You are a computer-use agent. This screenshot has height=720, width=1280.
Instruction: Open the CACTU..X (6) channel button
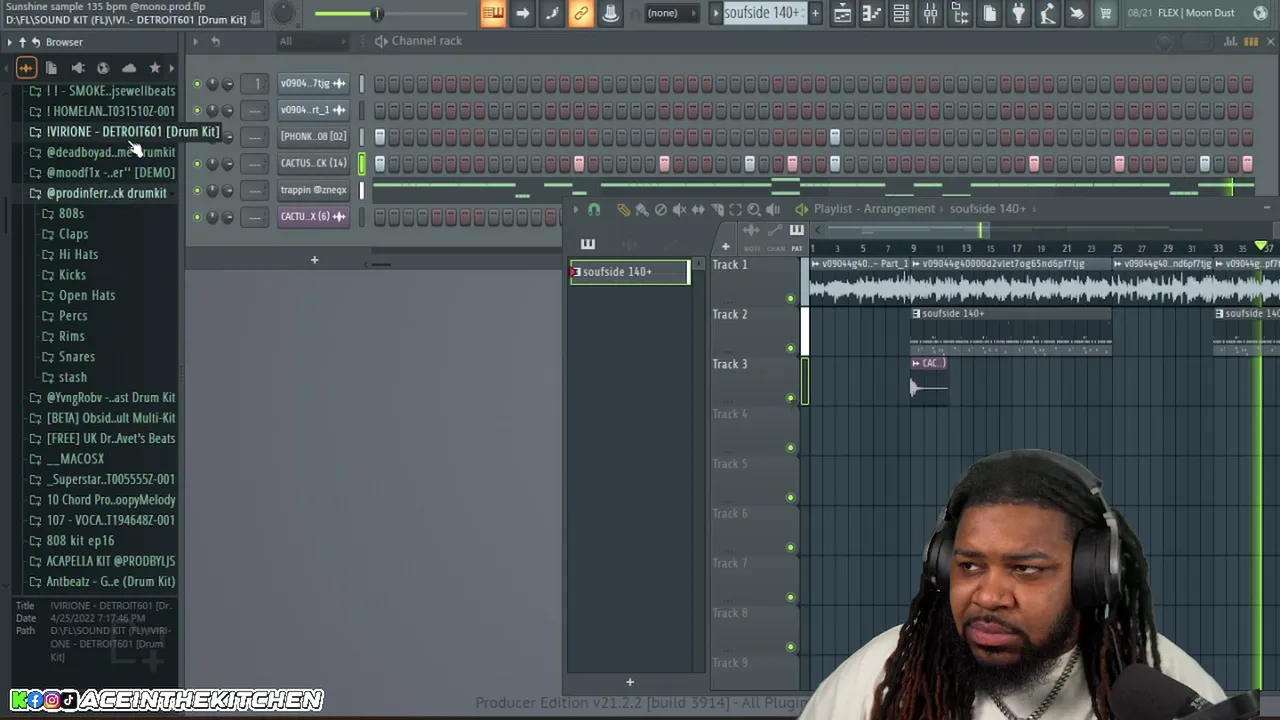(313, 217)
